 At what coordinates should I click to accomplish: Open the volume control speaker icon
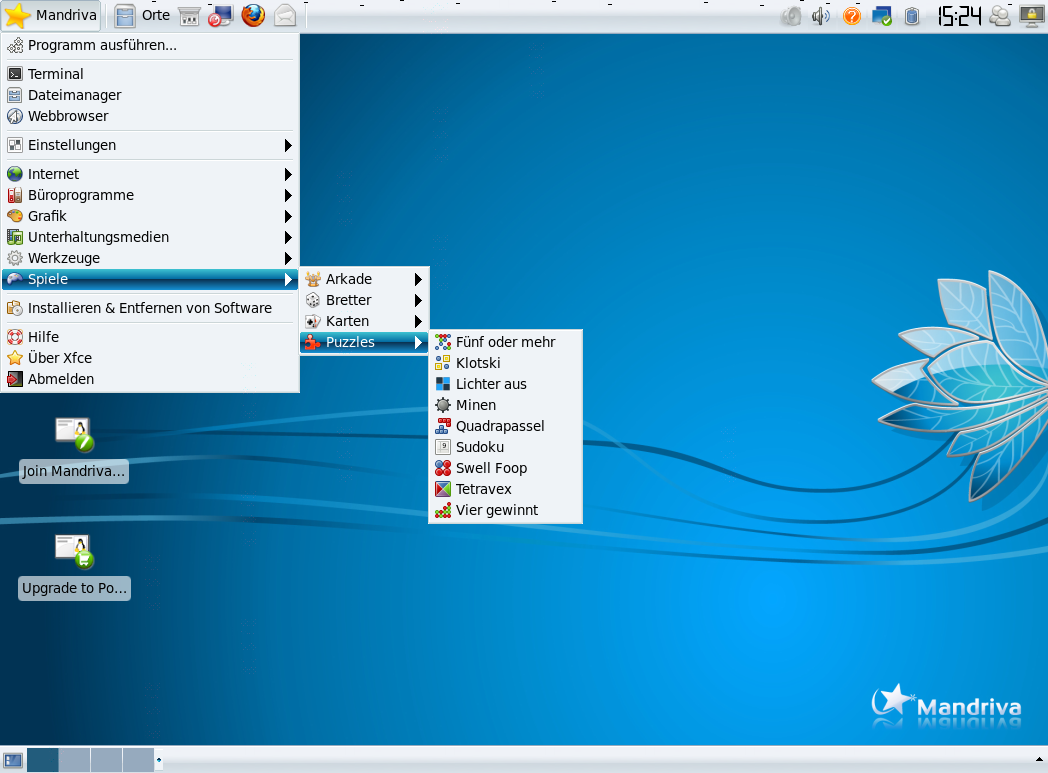coord(820,15)
